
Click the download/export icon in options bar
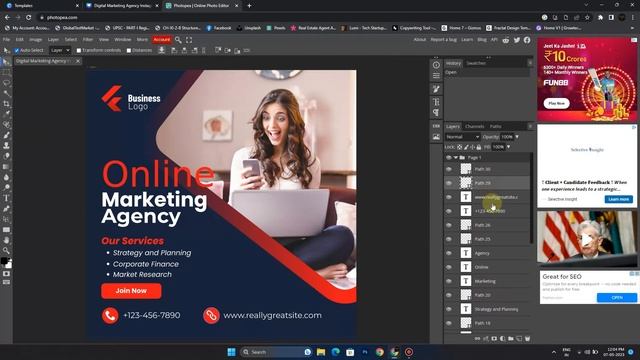click(x=162, y=50)
